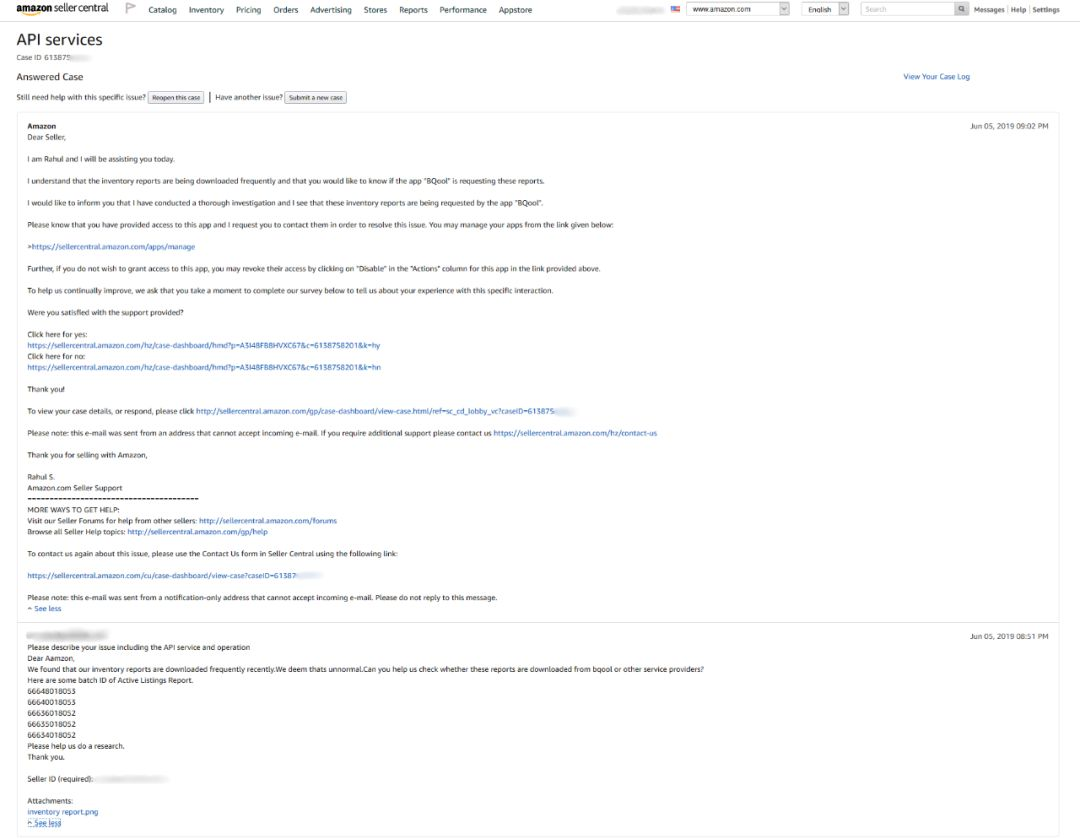This screenshot has height=839, width=1080.
Task: Collapse the seller message with See less
Action: pyautogui.click(x=44, y=823)
